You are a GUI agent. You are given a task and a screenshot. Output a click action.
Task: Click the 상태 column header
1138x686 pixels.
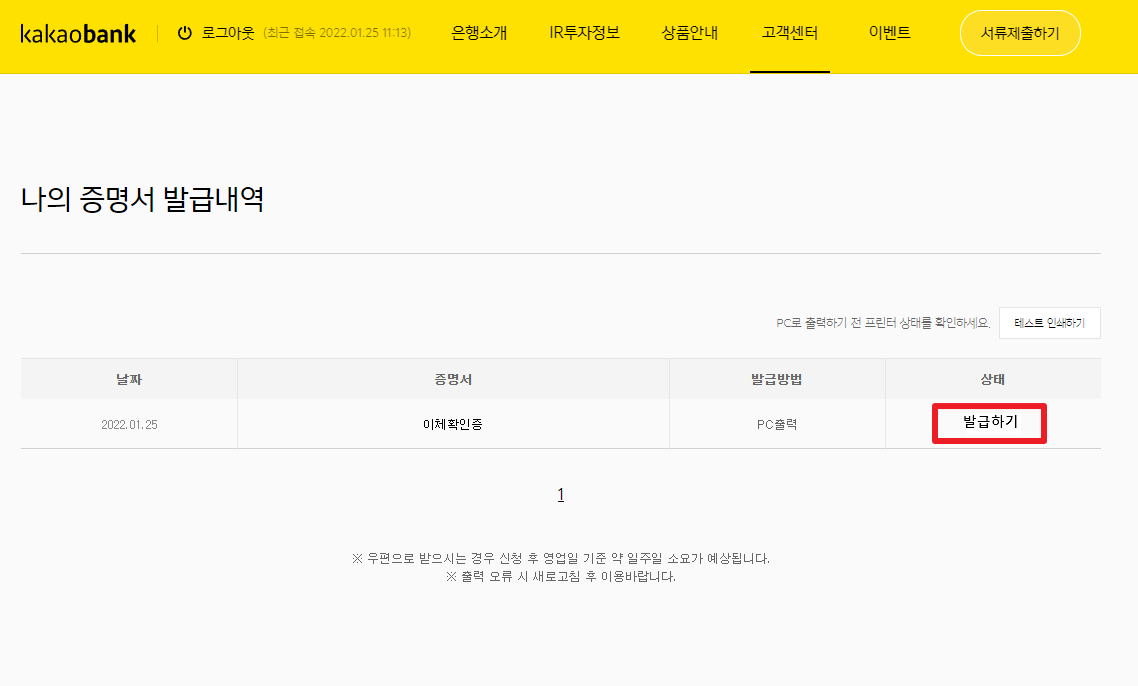click(x=992, y=379)
